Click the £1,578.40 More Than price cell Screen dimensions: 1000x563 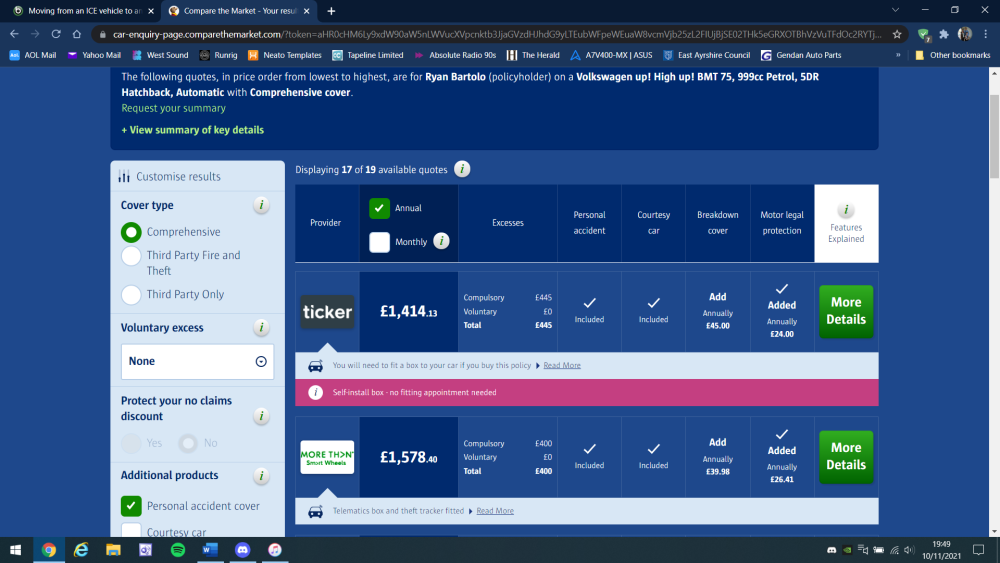[409, 457]
